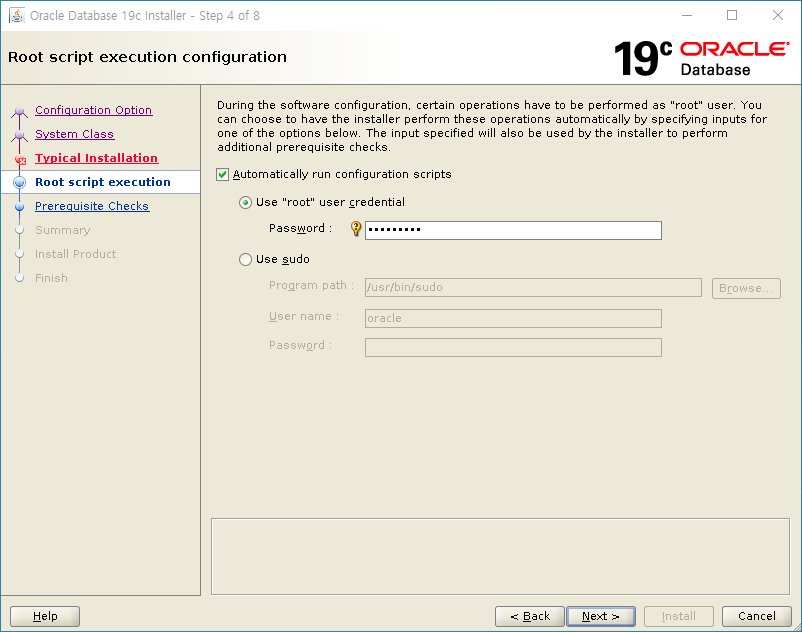This screenshot has height=632, width=802.
Task: Click the Typical Installation error step icon
Action: (20, 160)
